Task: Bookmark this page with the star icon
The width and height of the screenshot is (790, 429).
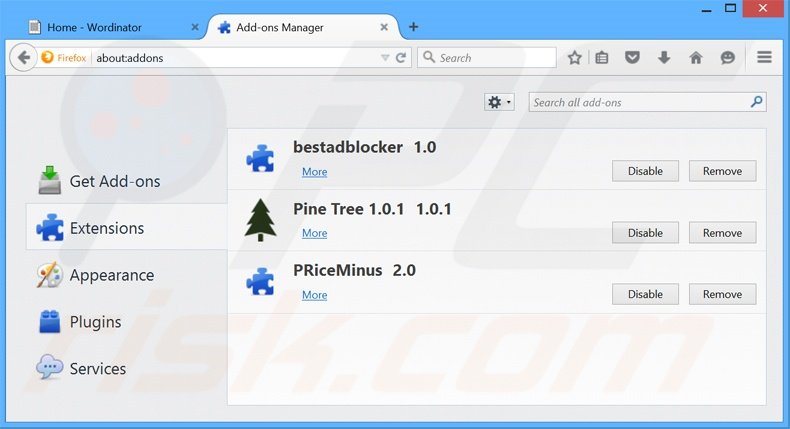Action: 574,57
